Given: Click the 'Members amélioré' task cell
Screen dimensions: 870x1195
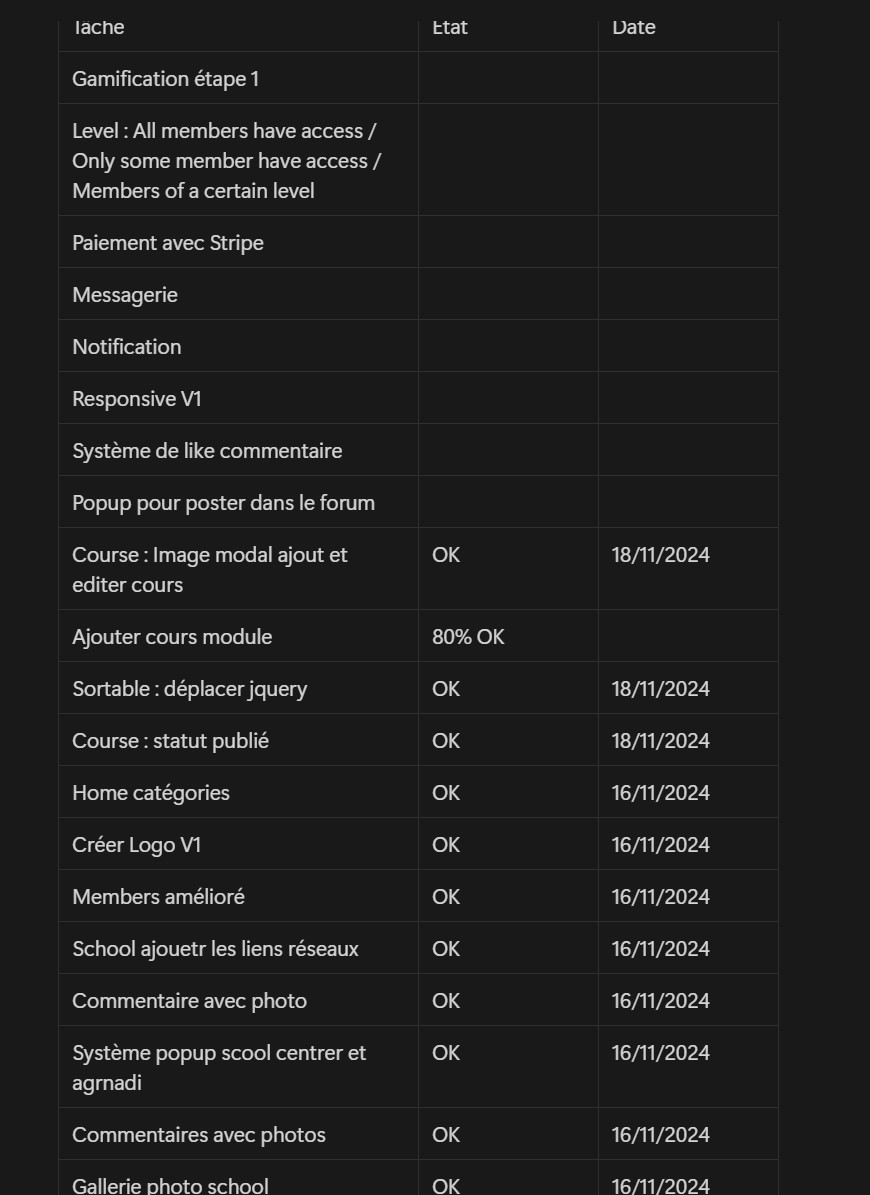Looking at the screenshot, I should (x=238, y=895).
